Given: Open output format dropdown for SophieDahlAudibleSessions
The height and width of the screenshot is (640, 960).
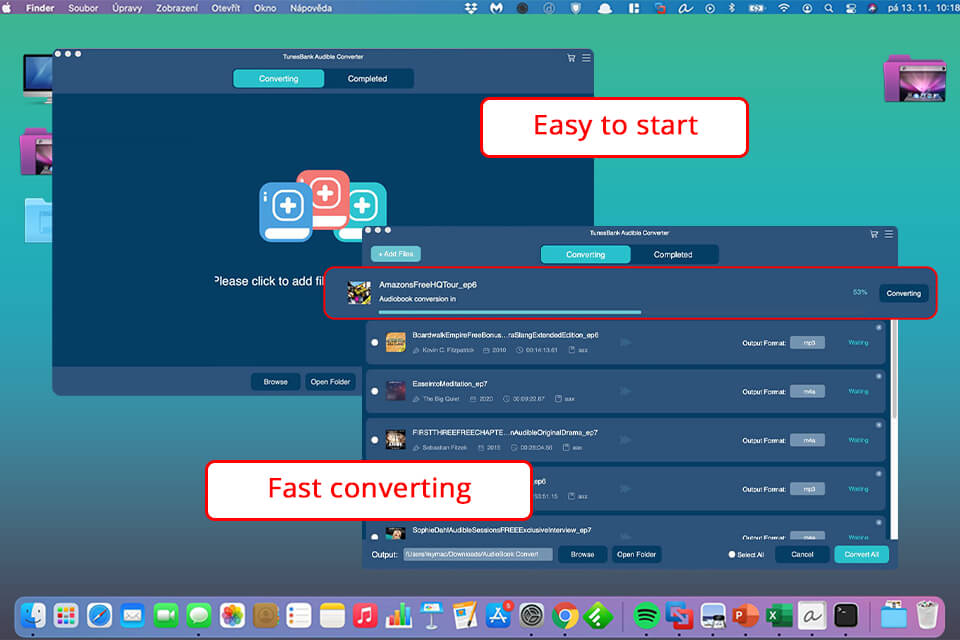Looking at the screenshot, I should [x=808, y=536].
